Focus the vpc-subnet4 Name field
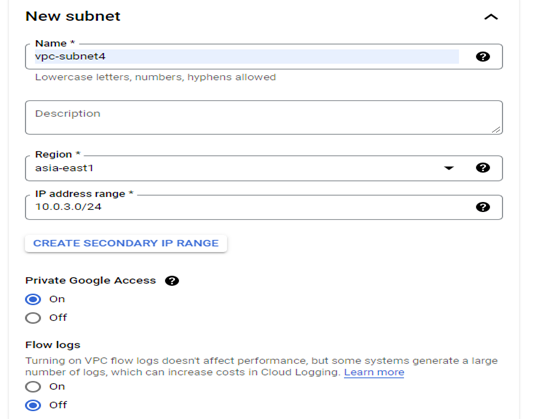This screenshot has width=544, height=419. 246,57
